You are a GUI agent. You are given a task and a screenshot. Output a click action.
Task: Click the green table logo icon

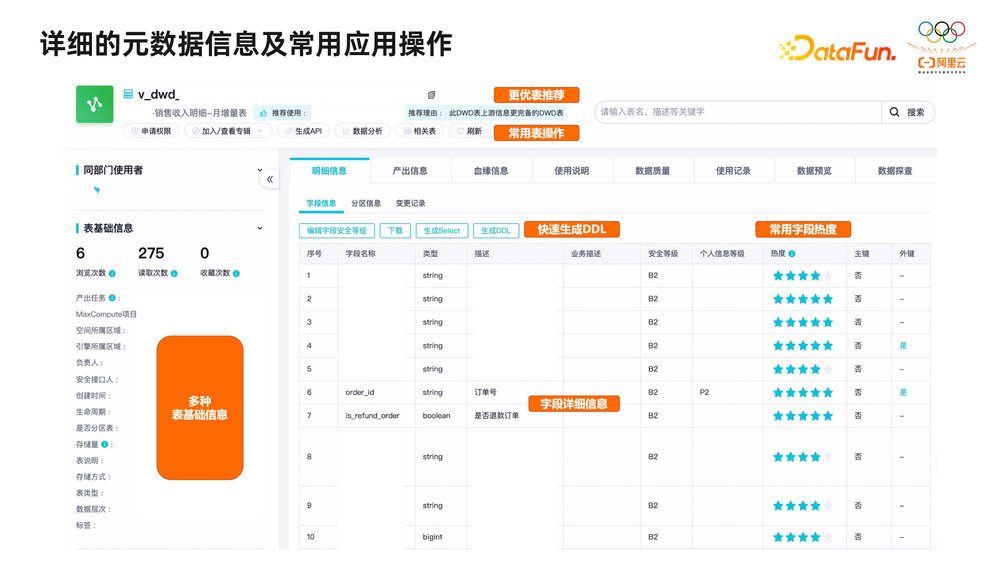click(94, 104)
